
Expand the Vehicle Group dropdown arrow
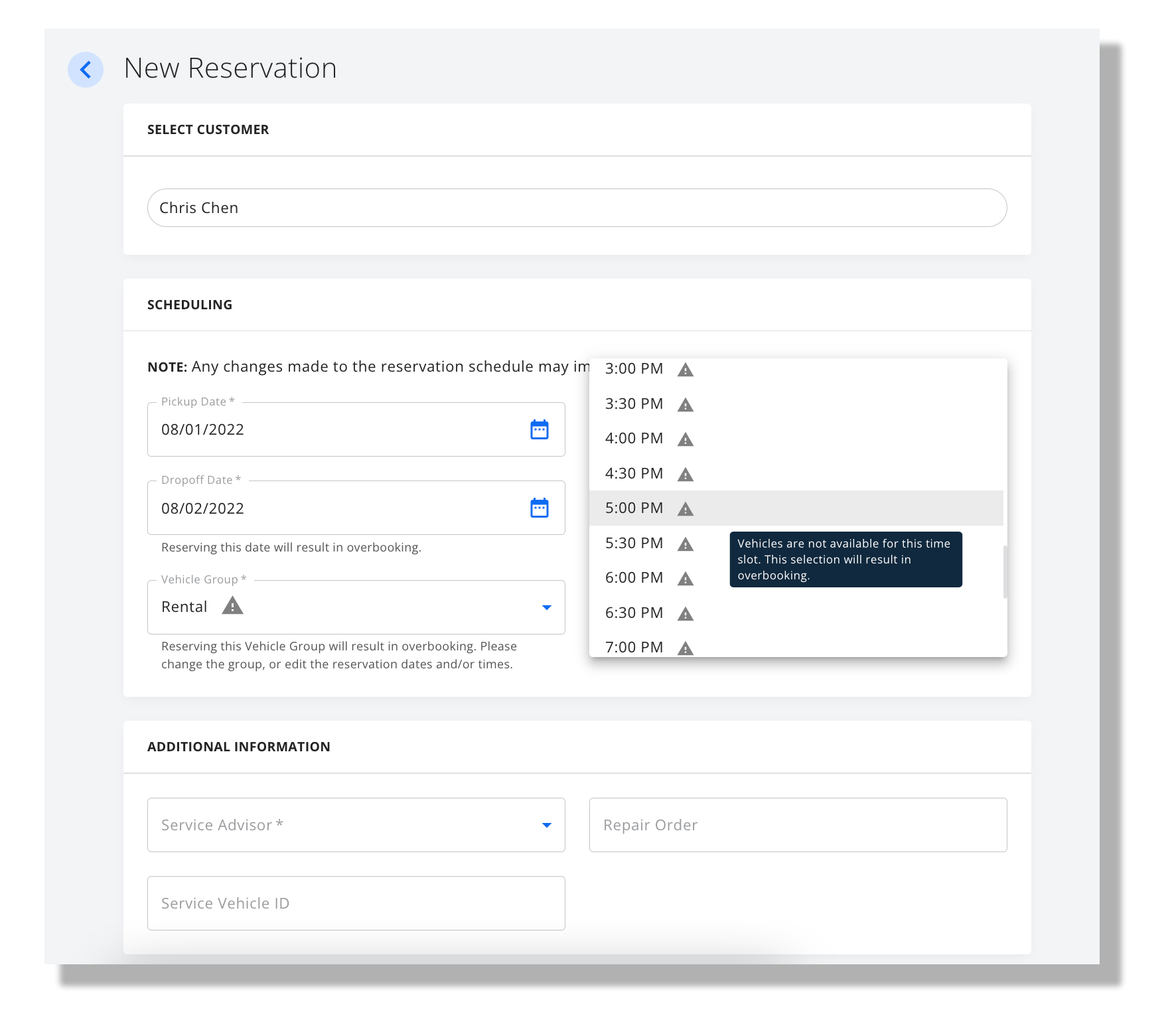click(x=547, y=607)
